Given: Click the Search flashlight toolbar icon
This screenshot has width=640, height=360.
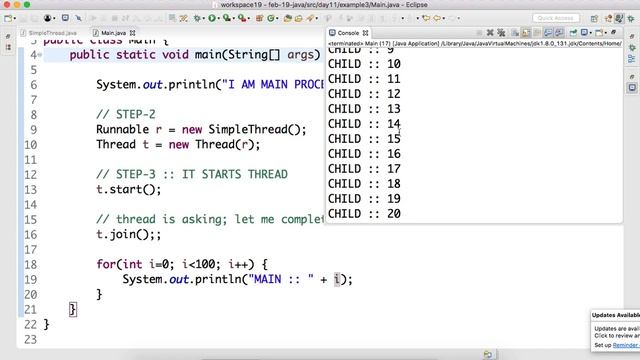Looking at the screenshot, I should tap(311, 18).
